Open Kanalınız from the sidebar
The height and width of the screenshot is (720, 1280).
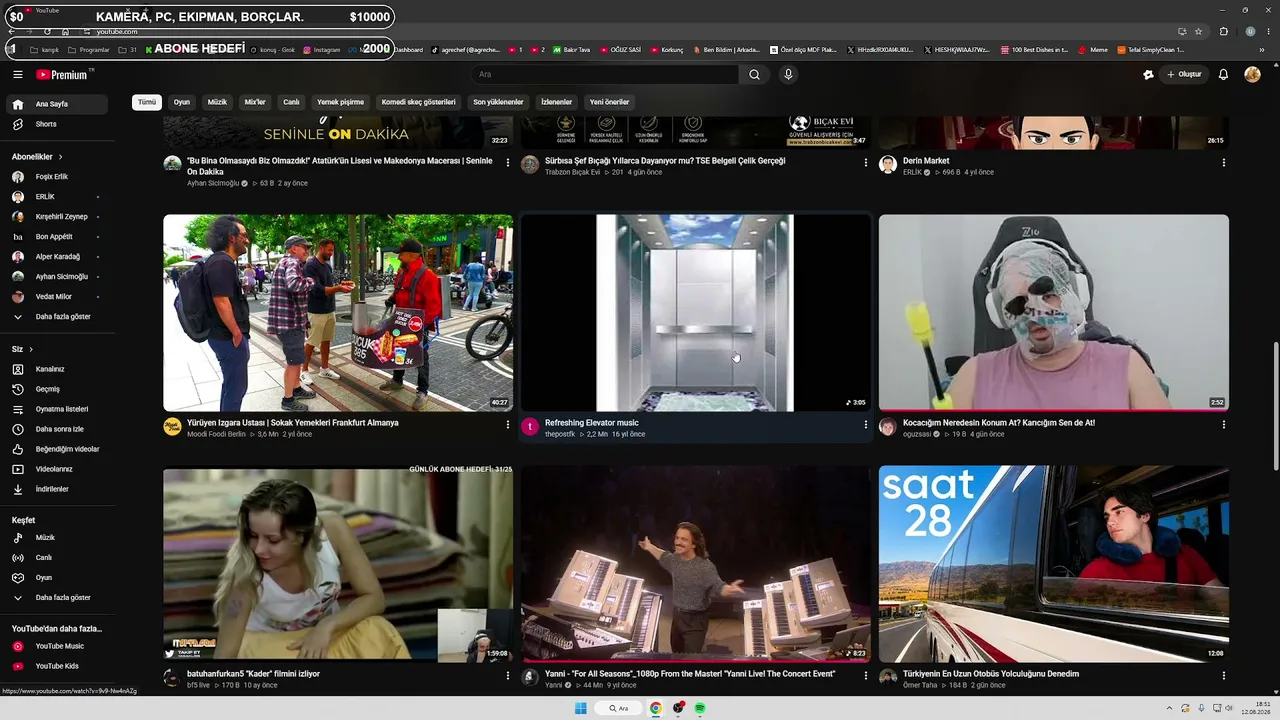tap(57, 369)
